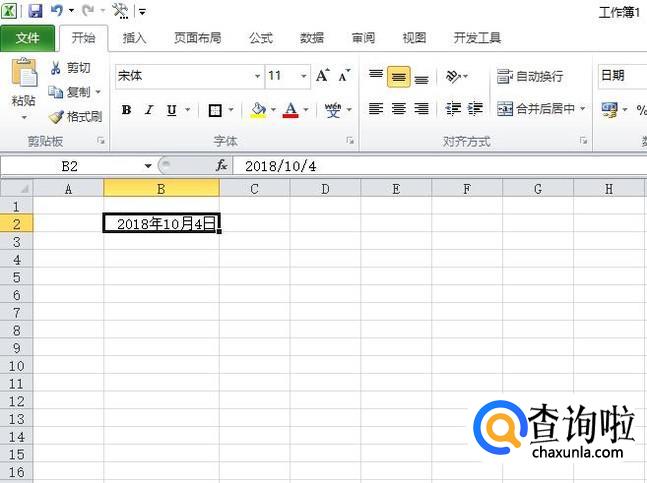Image resolution: width=647 pixels, height=483 pixels.
Task: Open the Excel application icon menu
Action: [9, 11]
